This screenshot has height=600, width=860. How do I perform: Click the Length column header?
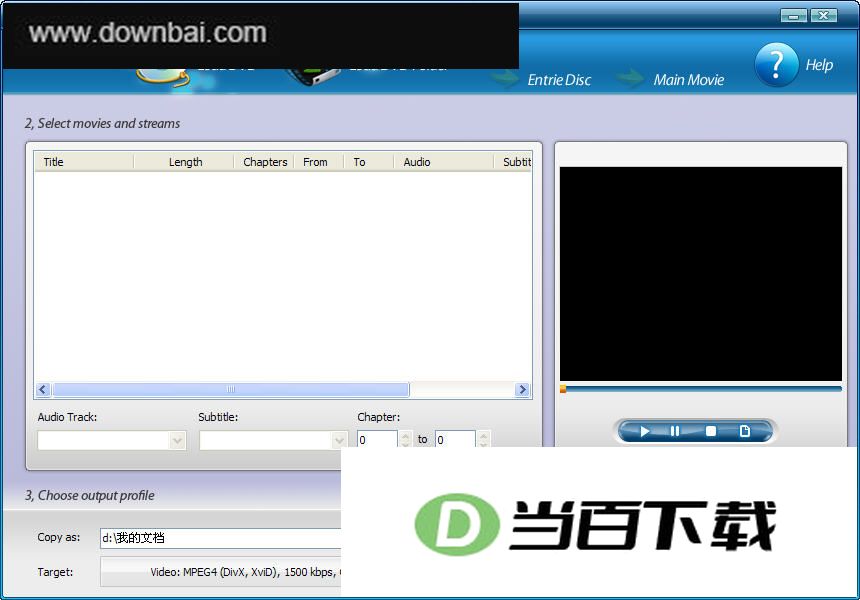(x=184, y=162)
